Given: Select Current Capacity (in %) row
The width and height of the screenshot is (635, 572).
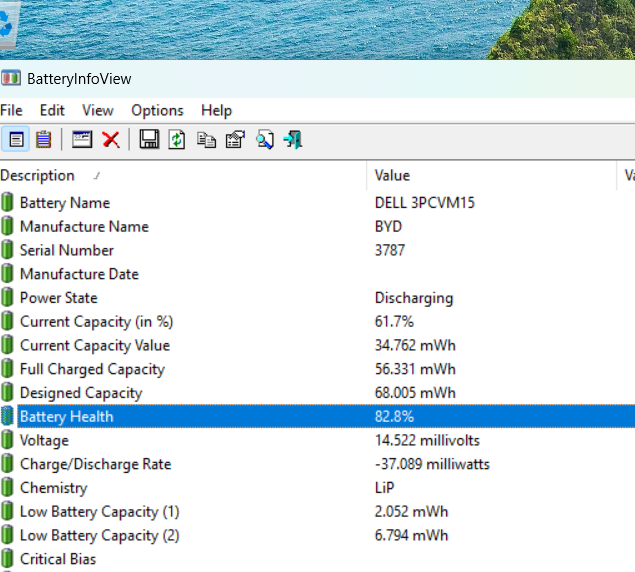Looking at the screenshot, I should (318, 321).
